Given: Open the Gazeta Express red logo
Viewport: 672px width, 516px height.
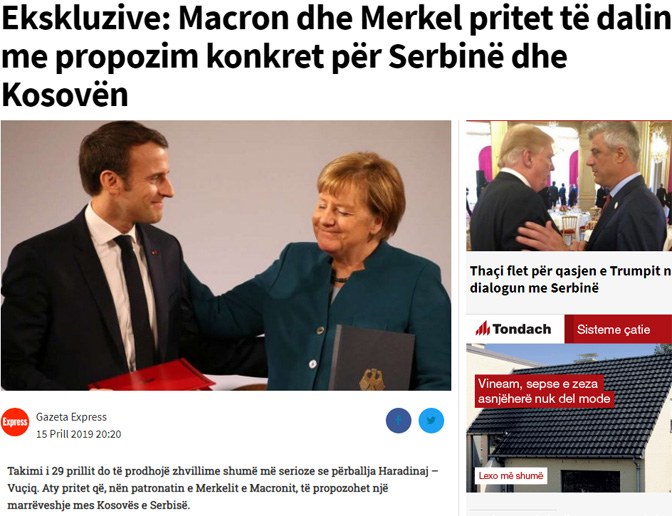Looking at the screenshot, I should coord(15,422).
